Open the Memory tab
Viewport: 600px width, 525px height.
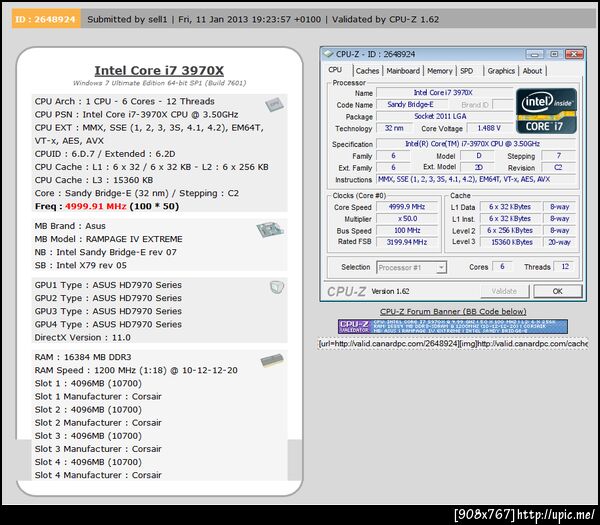(x=440, y=71)
